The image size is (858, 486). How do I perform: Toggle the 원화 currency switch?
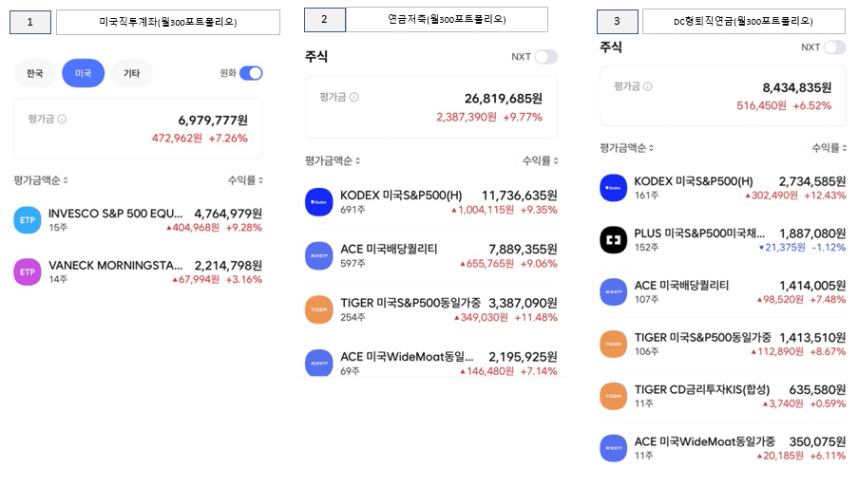coord(251,73)
